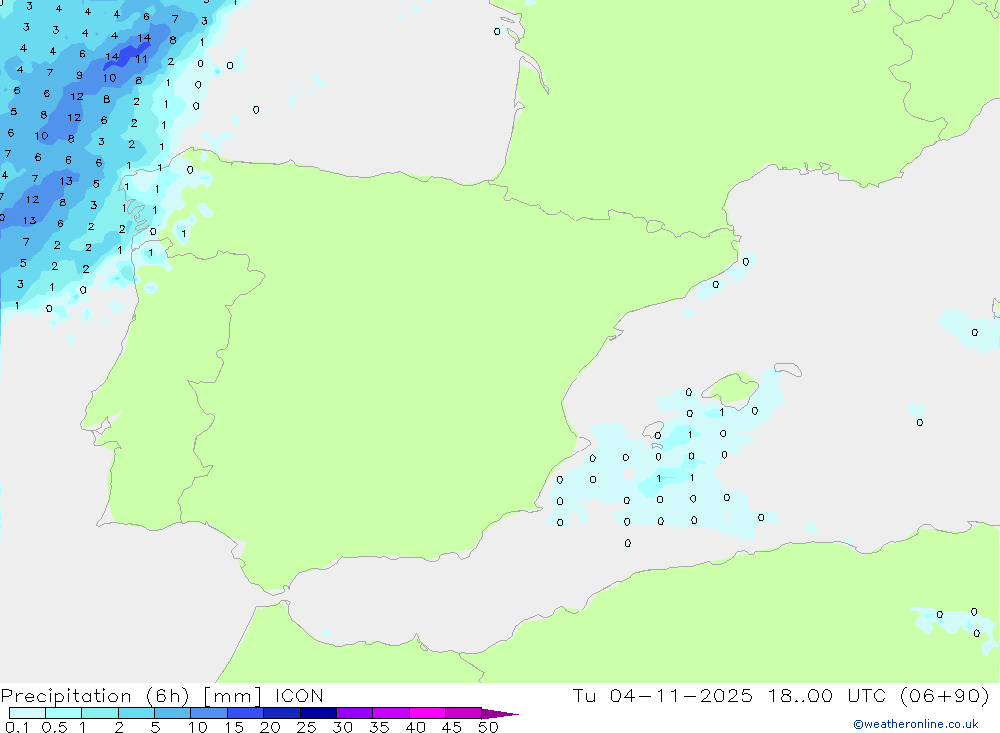Image resolution: width=1000 pixels, height=733 pixels.
Task: Pick the 15–20 mm legend color swatch
Action: pyautogui.click(x=245, y=713)
